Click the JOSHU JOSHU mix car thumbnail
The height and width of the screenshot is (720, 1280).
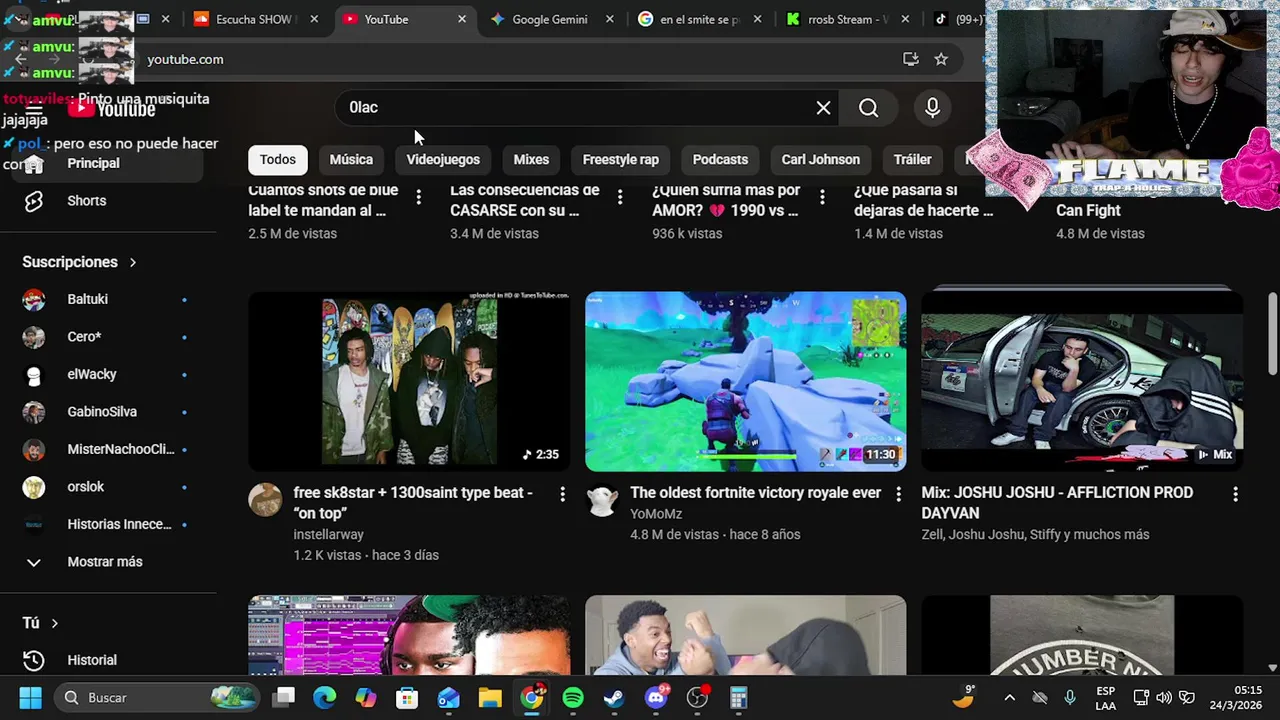[1082, 381]
